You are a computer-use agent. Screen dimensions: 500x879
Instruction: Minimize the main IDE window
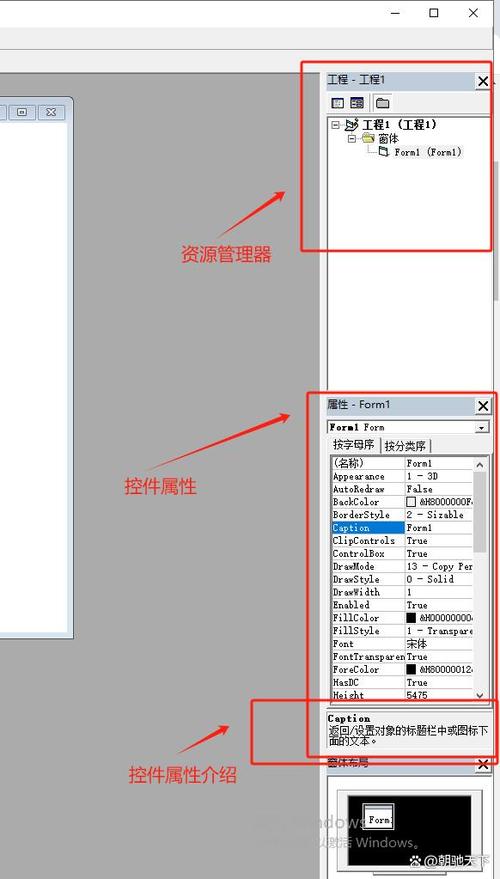click(395, 12)
